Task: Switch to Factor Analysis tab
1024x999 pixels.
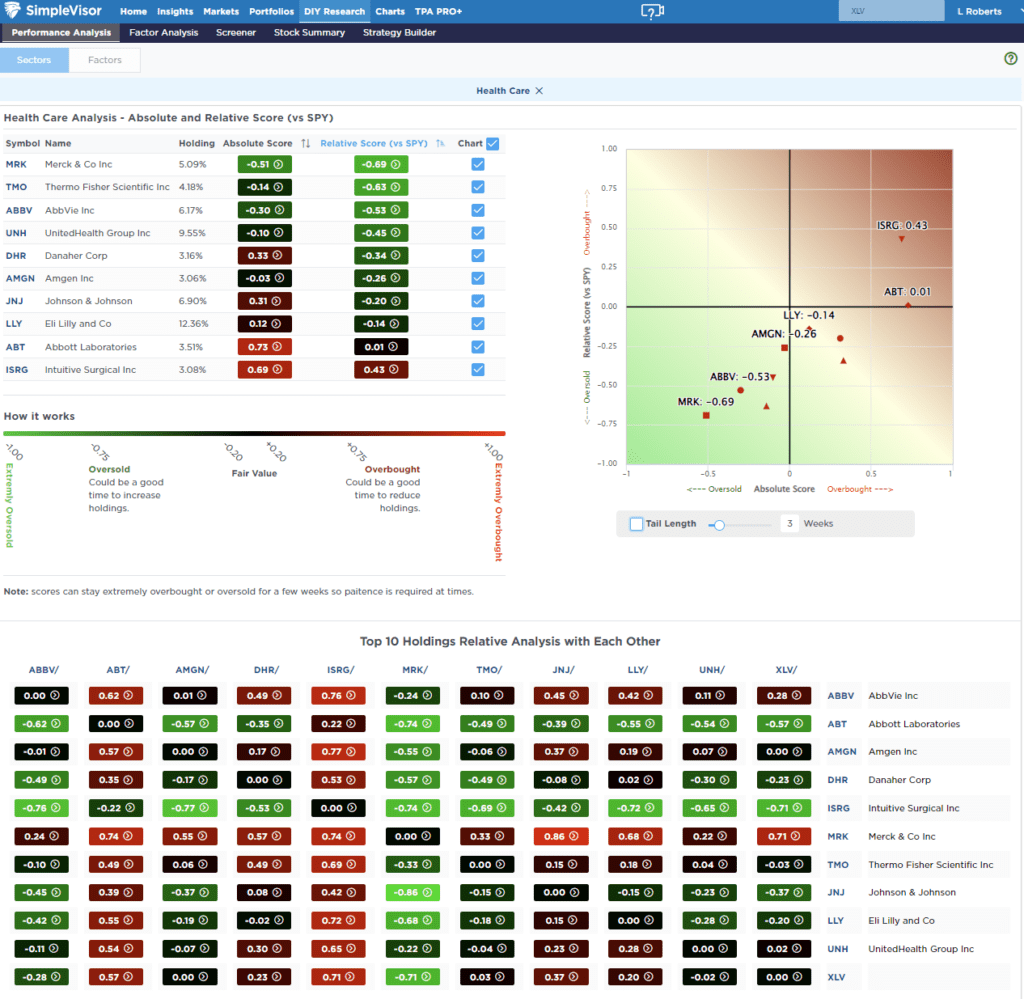Action: click(x=163, y=32)
